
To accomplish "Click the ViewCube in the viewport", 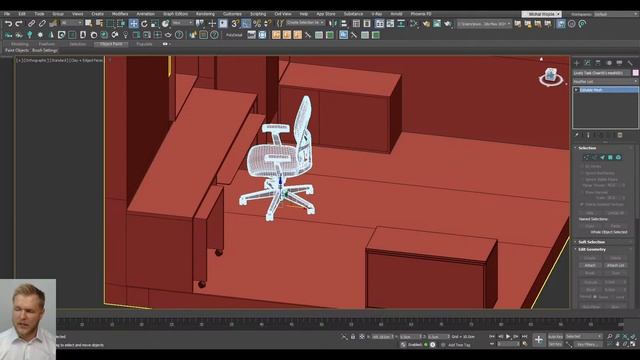I will click(x=551, y=76).
